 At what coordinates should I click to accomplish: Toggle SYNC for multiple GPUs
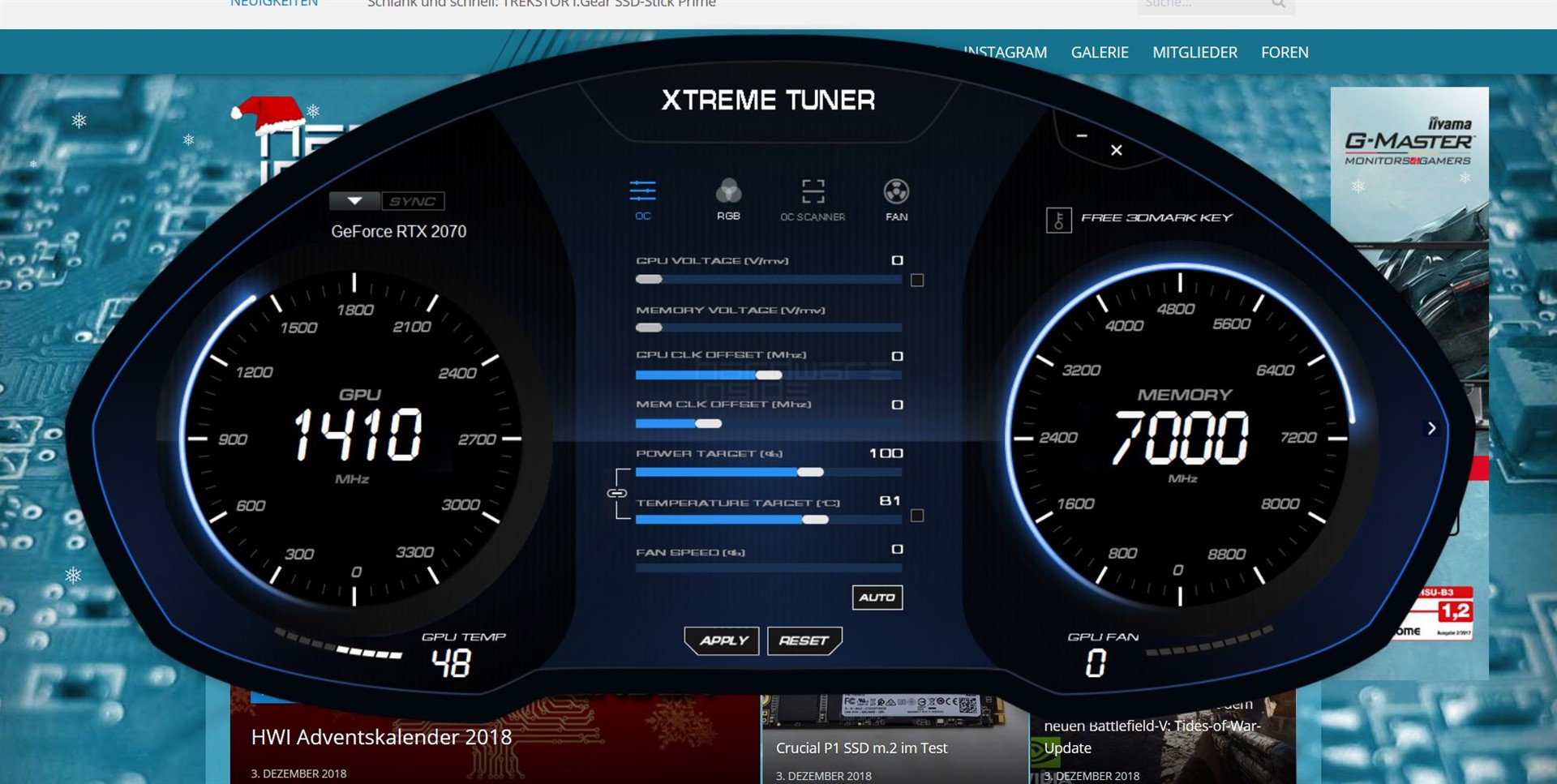[x=414, y=200]
